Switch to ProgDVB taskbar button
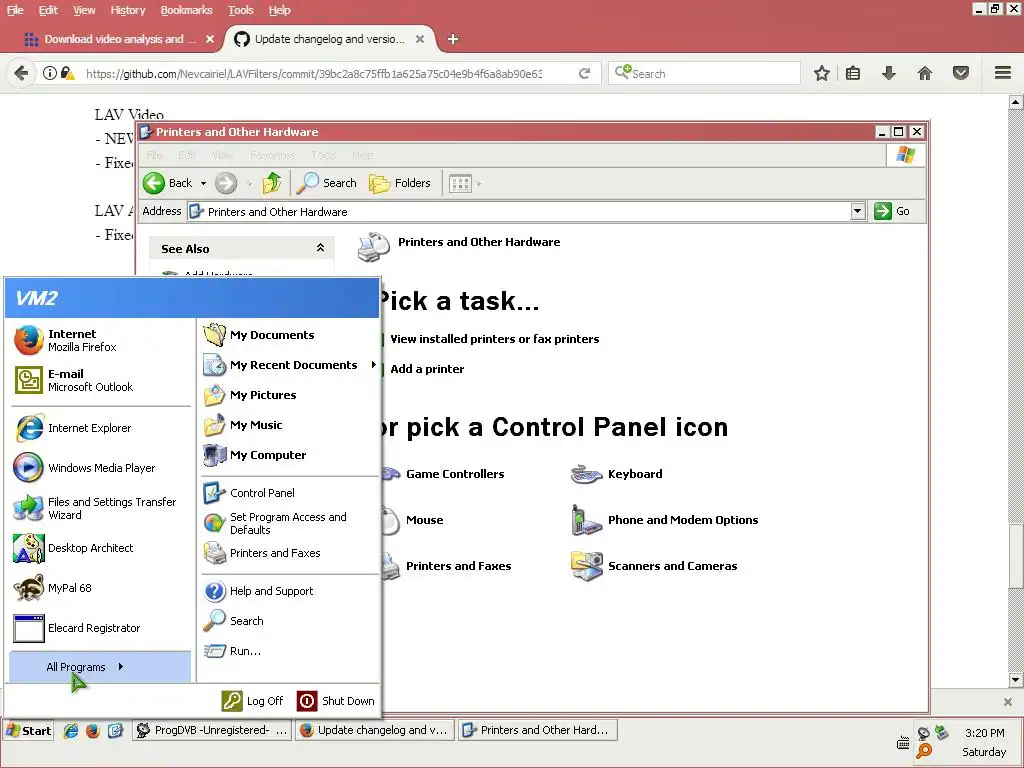This screenshot has width=1024, height=768. [212, 730]
